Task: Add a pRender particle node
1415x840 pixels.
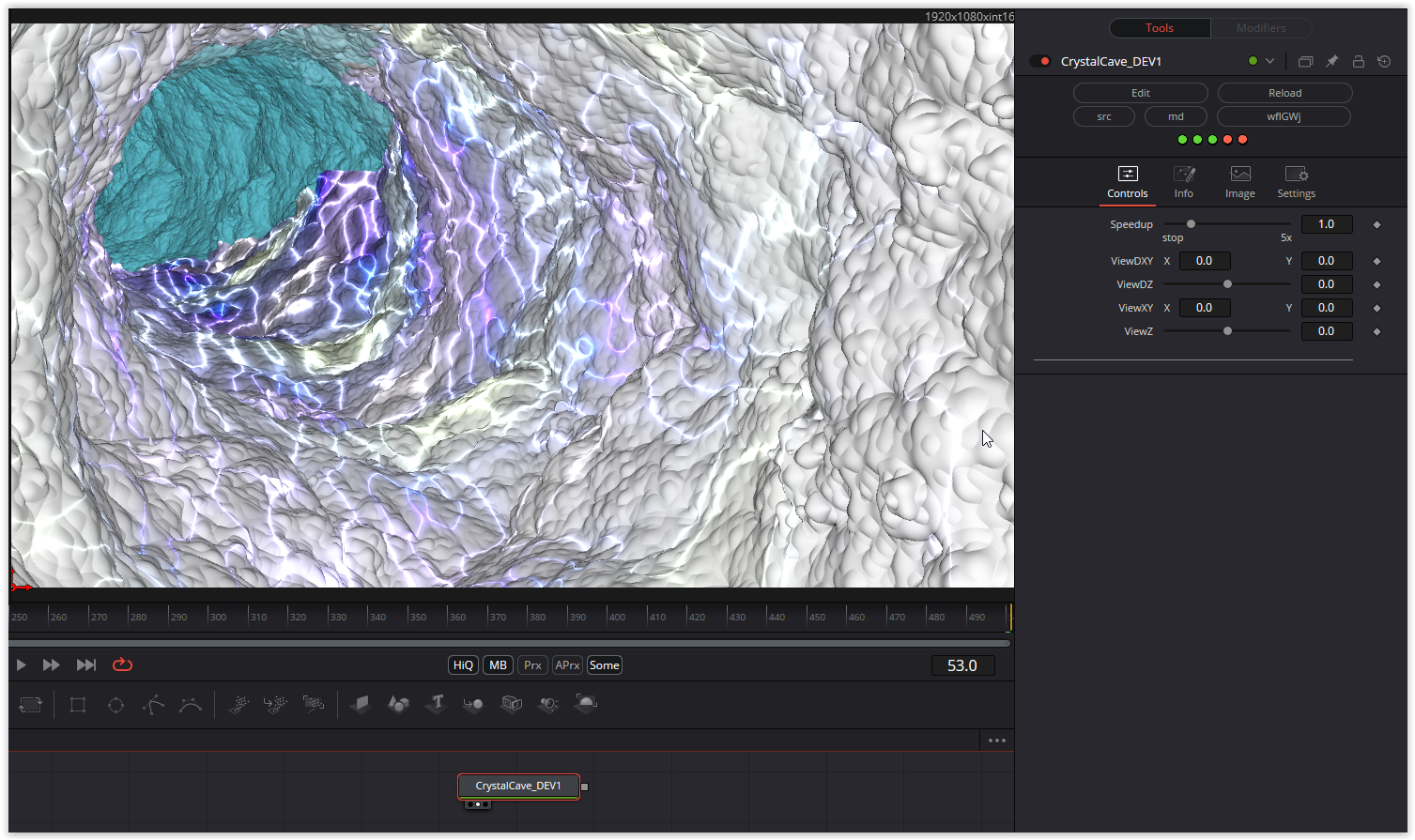Action: coord(314,704)
